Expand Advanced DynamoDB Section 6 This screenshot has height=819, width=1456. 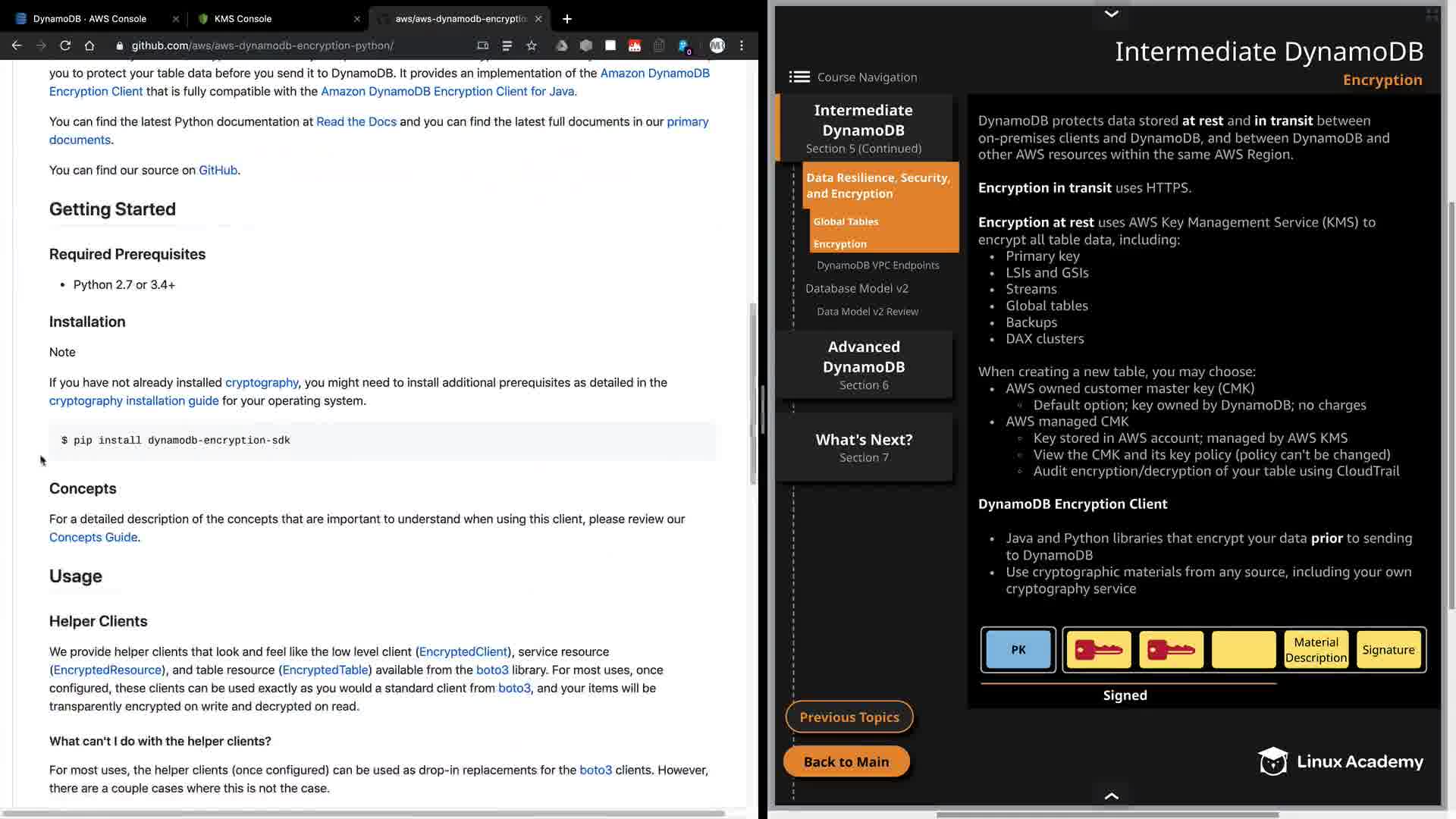(x=864, y=365)
